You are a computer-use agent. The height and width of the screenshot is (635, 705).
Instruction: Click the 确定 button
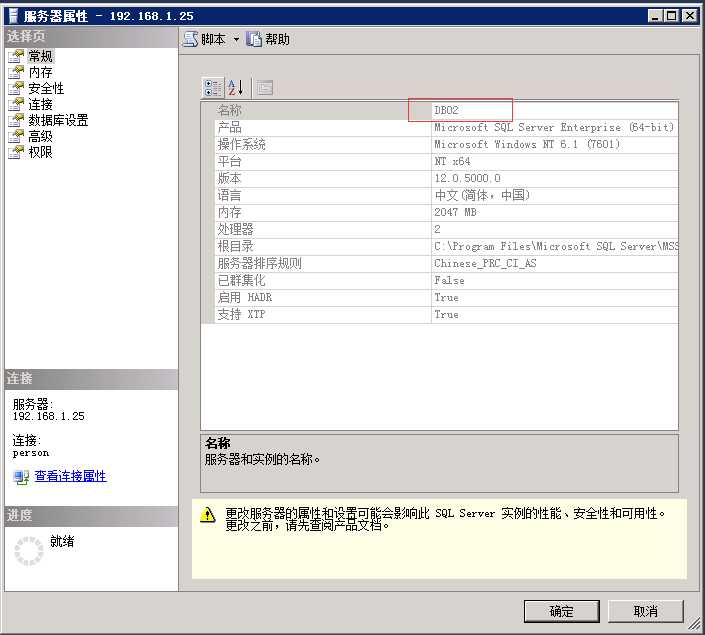coord(562,611)
